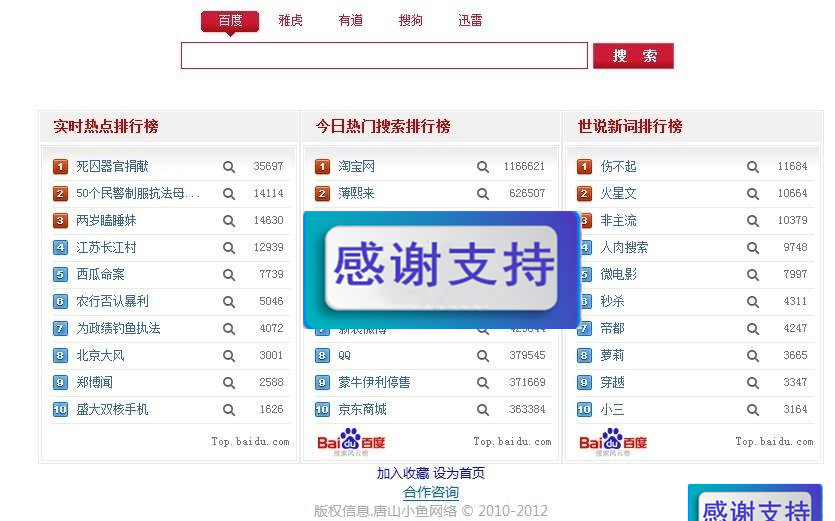Screen dimensions: 835x521
Task: Click the 加入收藏 link
Action: (403, 473)
